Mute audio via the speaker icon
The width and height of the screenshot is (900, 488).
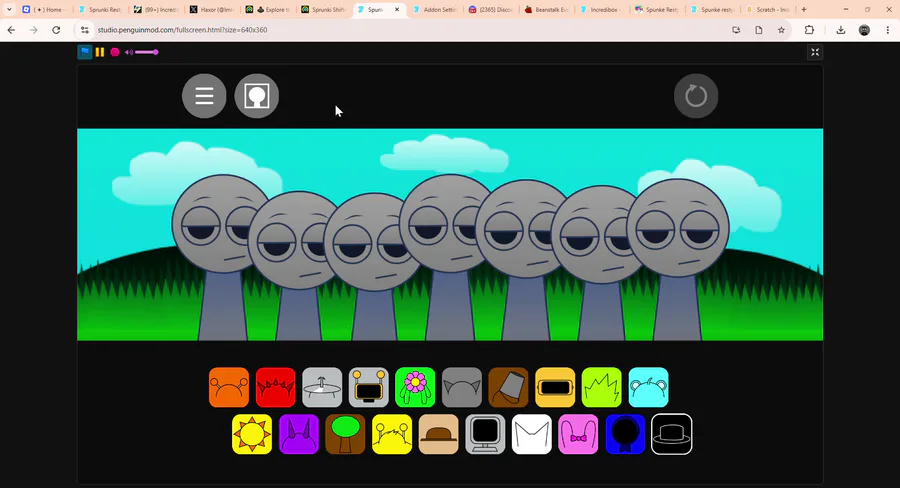(x=129, y=52)
